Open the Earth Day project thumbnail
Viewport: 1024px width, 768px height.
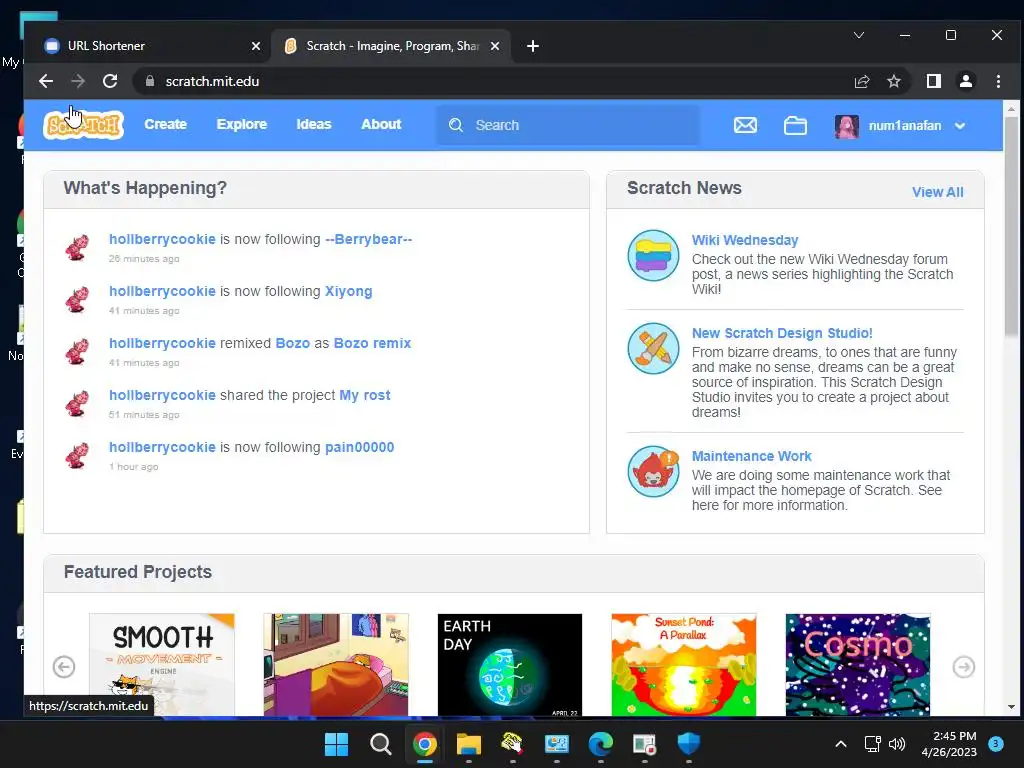click(x=509, y=664)
